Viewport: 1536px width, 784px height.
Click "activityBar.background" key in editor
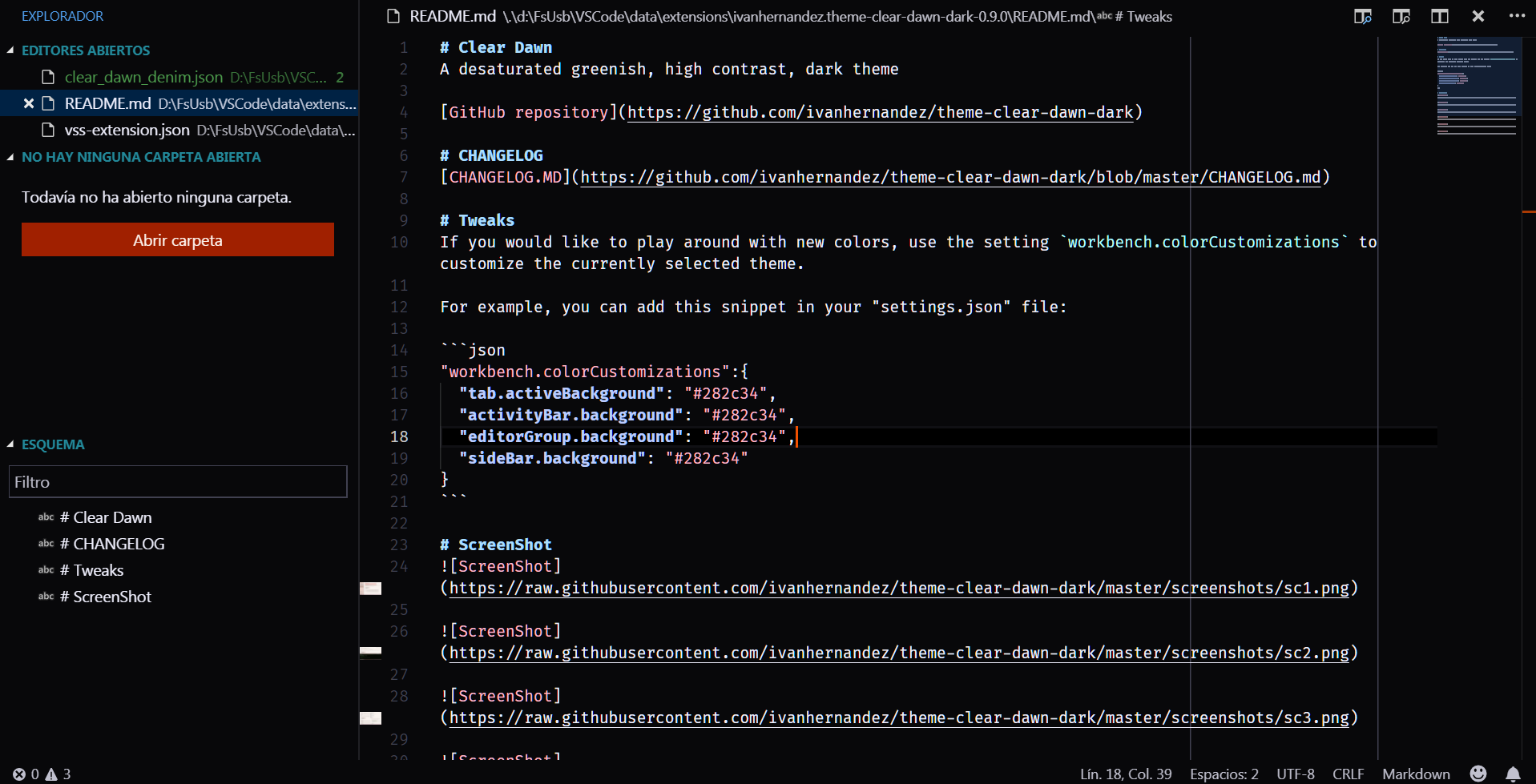coord(571,415)
